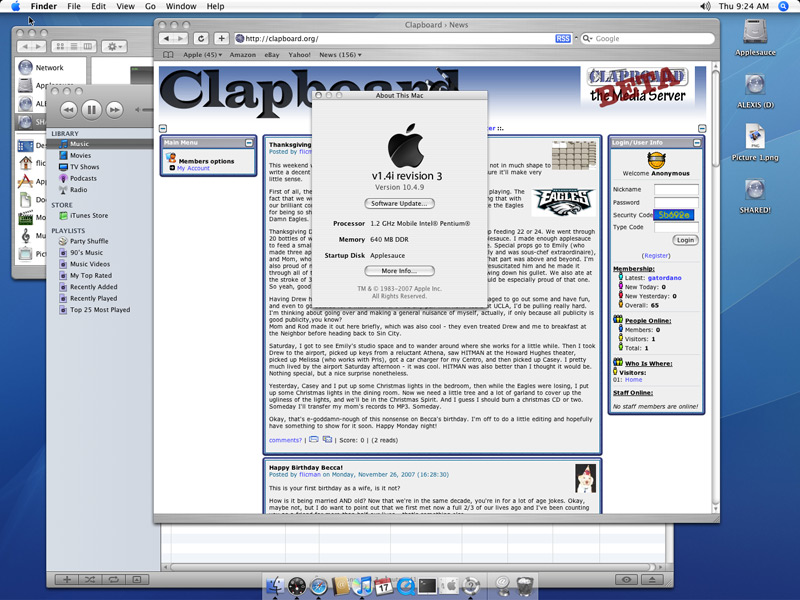Screen dimensions: 800x600
Task: Open the Edit menu in menu bar
Action: click(98, 6)
